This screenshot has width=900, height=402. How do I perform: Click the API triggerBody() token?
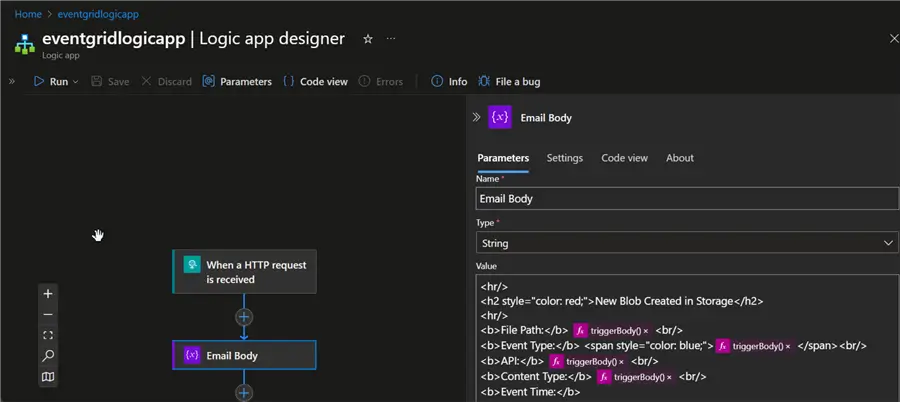587,361
